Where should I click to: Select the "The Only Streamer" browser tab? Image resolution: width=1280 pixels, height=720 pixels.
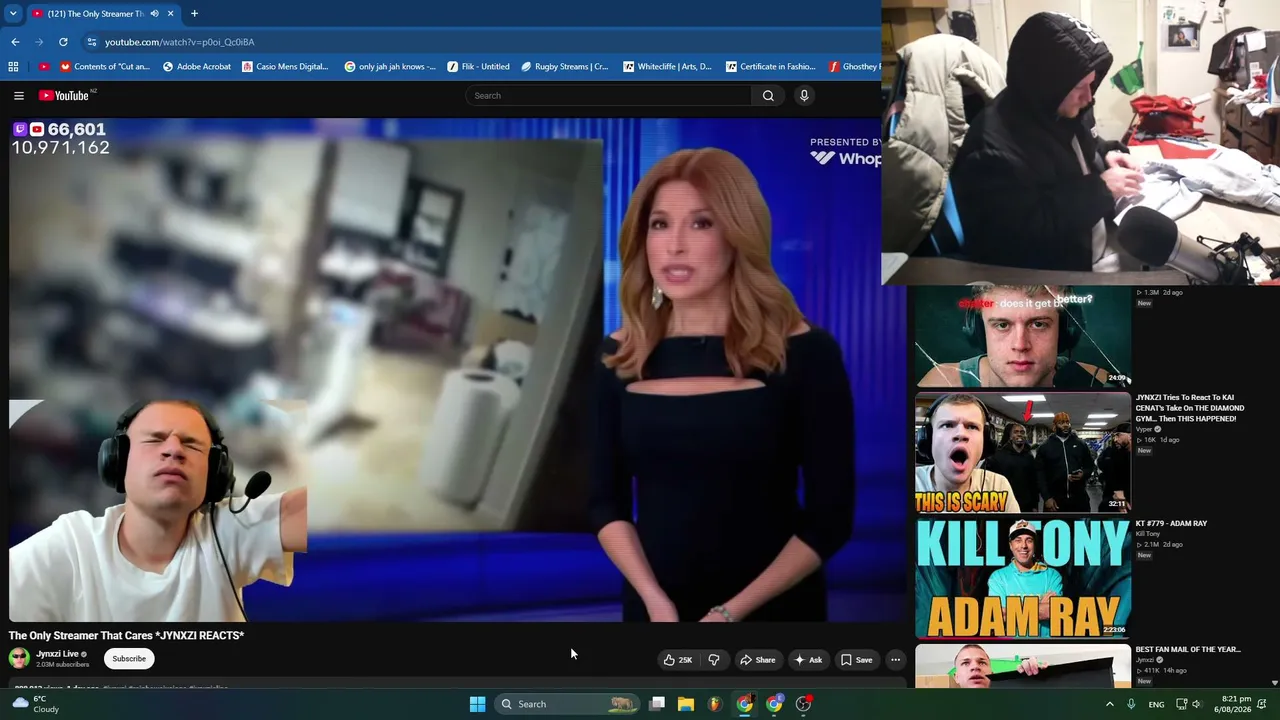[x=103, y=14]
